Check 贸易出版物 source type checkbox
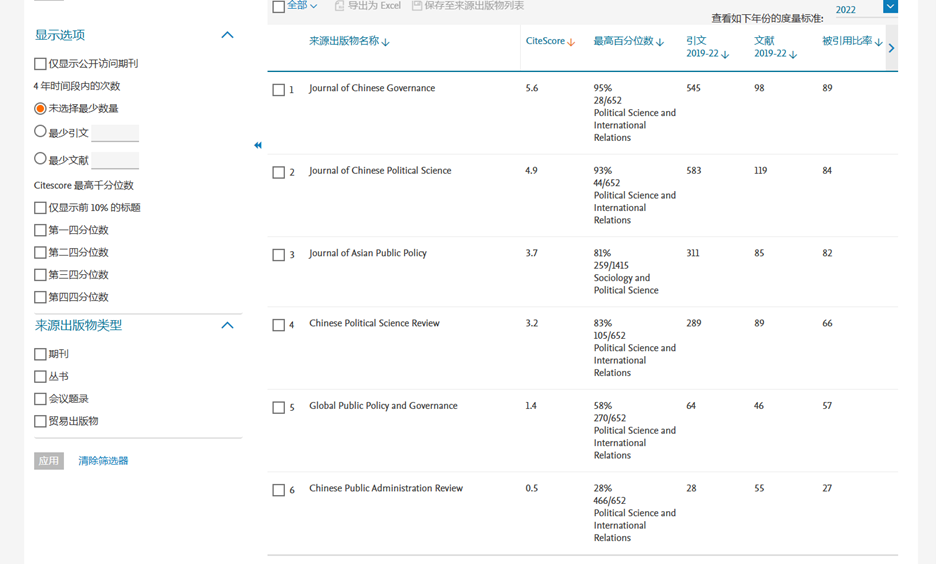 40,421
